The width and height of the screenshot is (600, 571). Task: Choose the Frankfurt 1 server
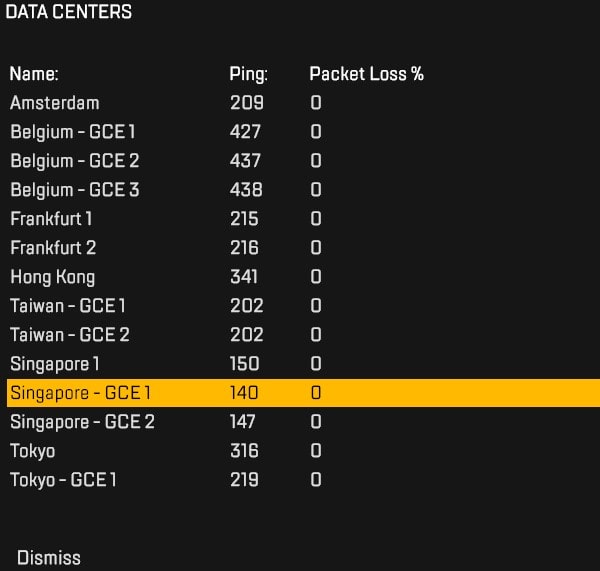(51, 219)
